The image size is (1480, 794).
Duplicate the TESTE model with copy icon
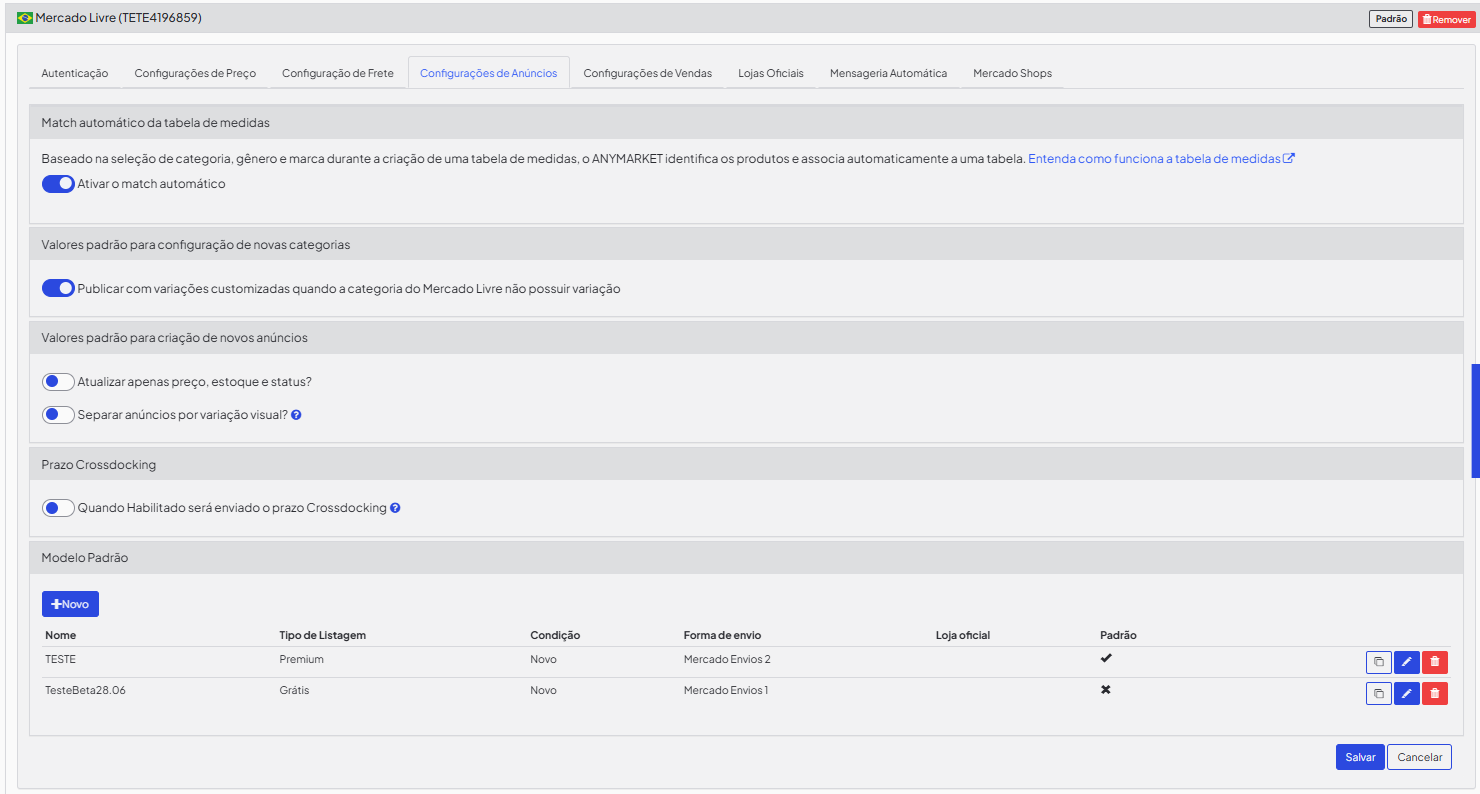click(1378, 662)
